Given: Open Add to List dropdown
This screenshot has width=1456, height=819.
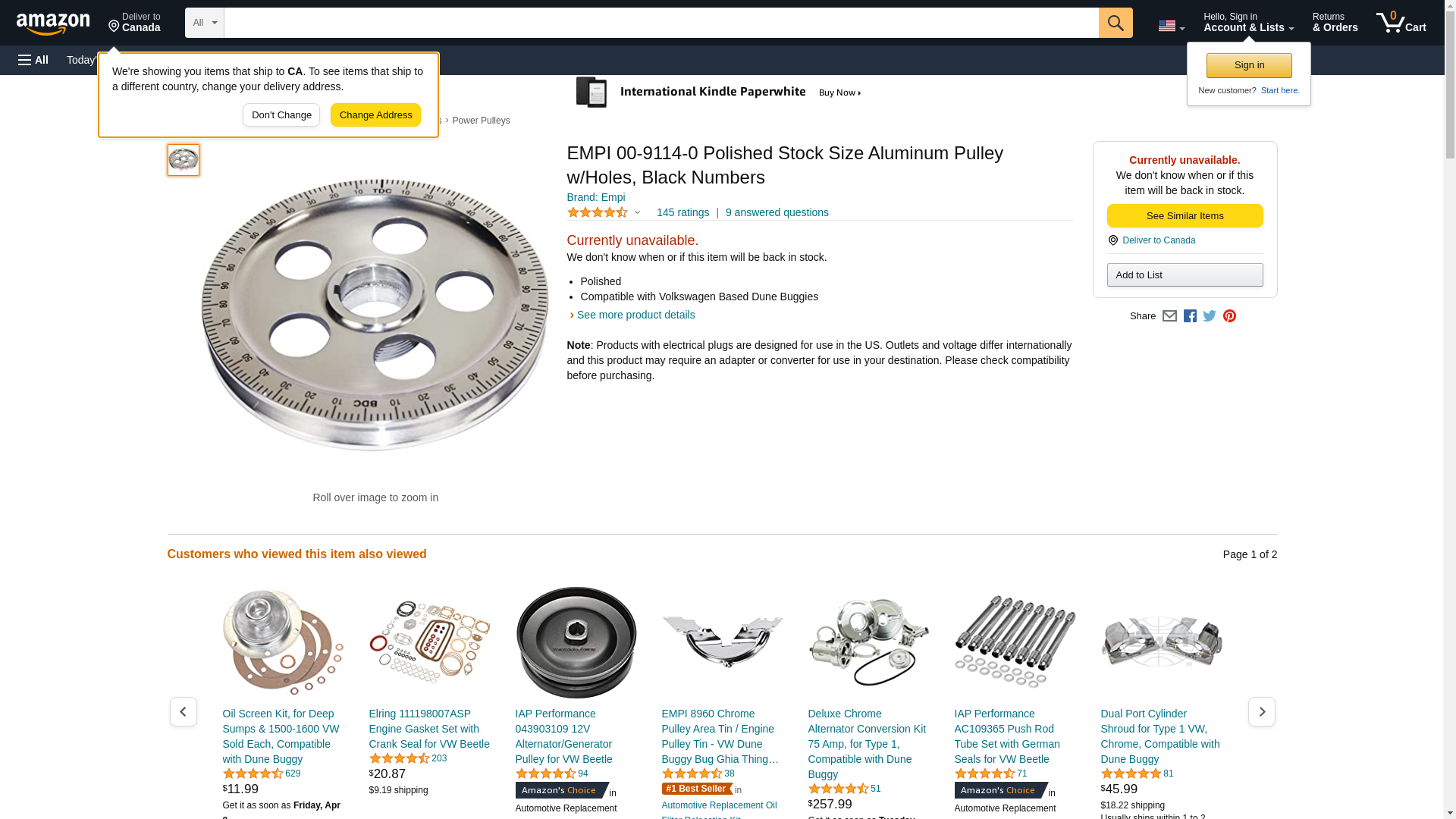Looking at the screenshot, I should [1185, 275].
